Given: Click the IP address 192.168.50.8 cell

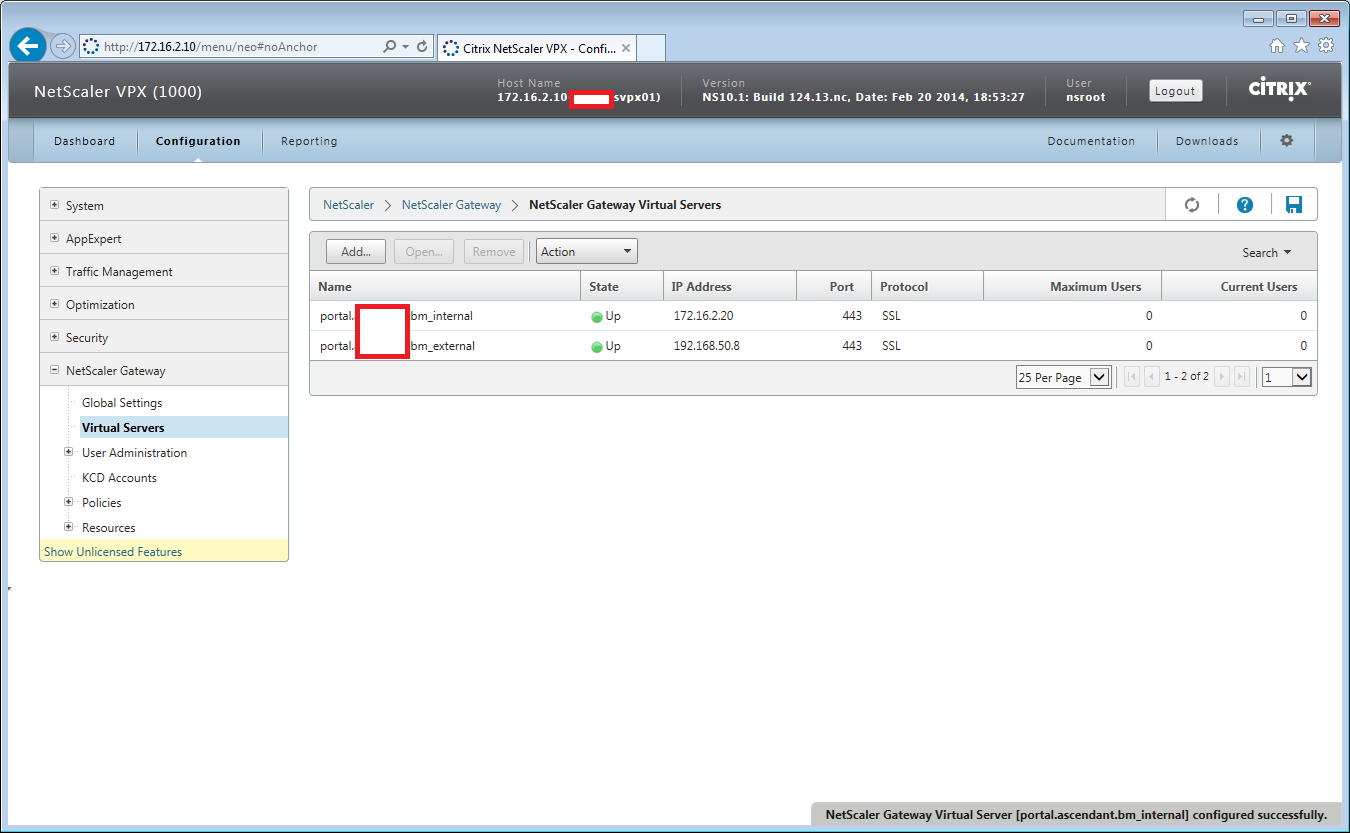Looking at the screenshot, I should 707,346.
